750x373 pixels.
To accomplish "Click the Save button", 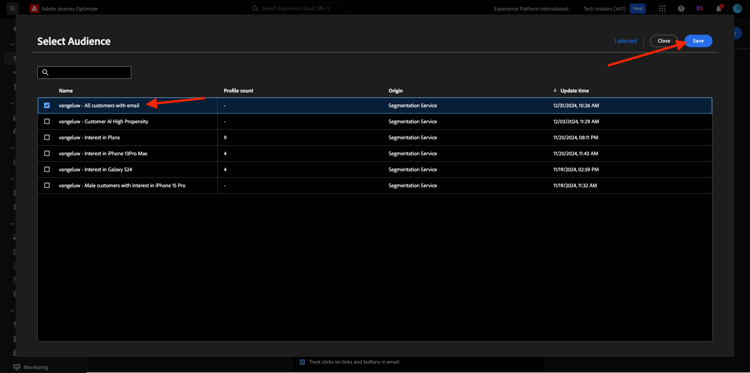I will 698,41.
